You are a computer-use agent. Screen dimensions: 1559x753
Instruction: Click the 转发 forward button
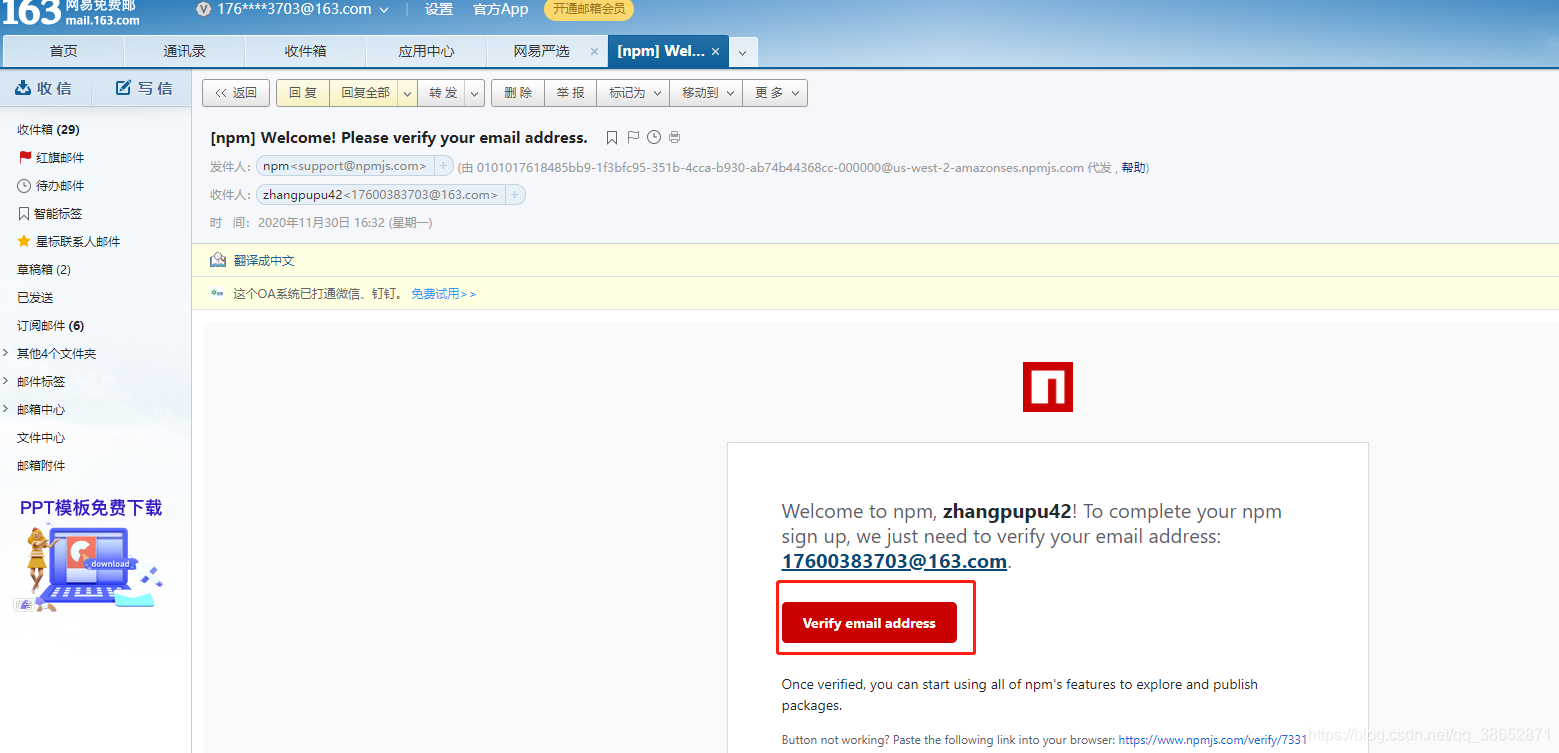[x=442, y=93]
